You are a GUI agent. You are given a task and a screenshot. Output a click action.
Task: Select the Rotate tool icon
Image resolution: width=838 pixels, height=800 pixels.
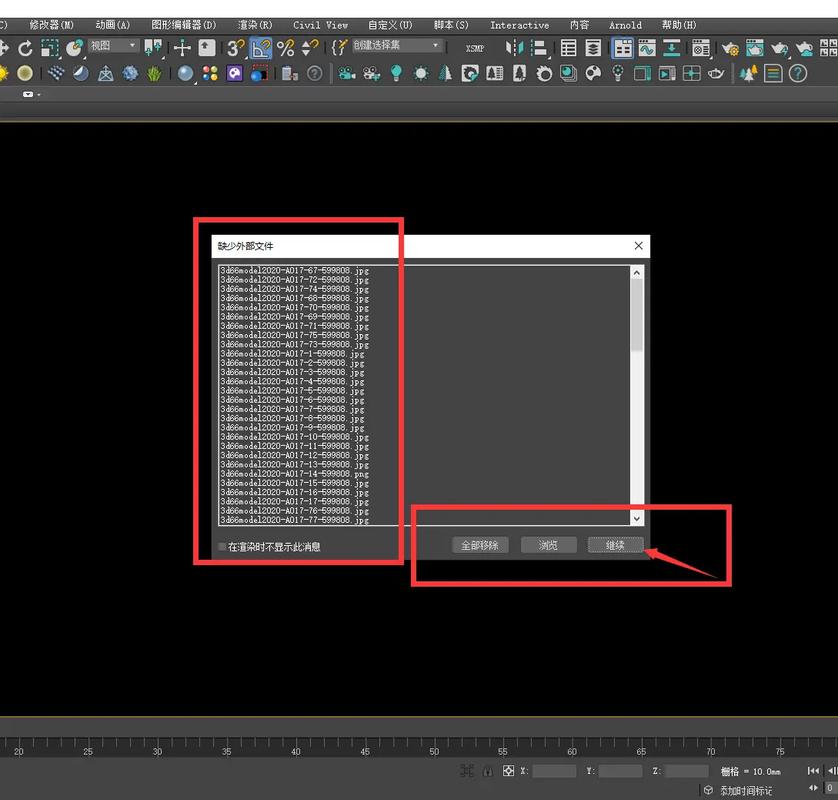[x=25, y=49]
